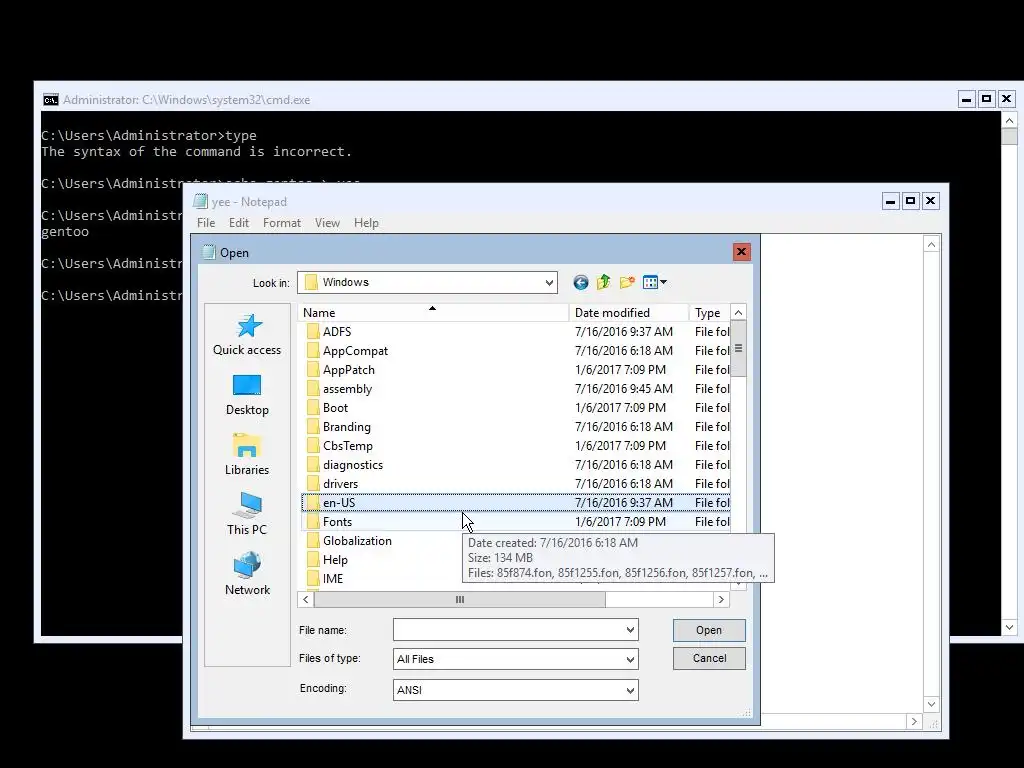This screenshot has height=768, width=1024.
Task: Click the diagnostics folder icon
Action: tap(313, 464)
